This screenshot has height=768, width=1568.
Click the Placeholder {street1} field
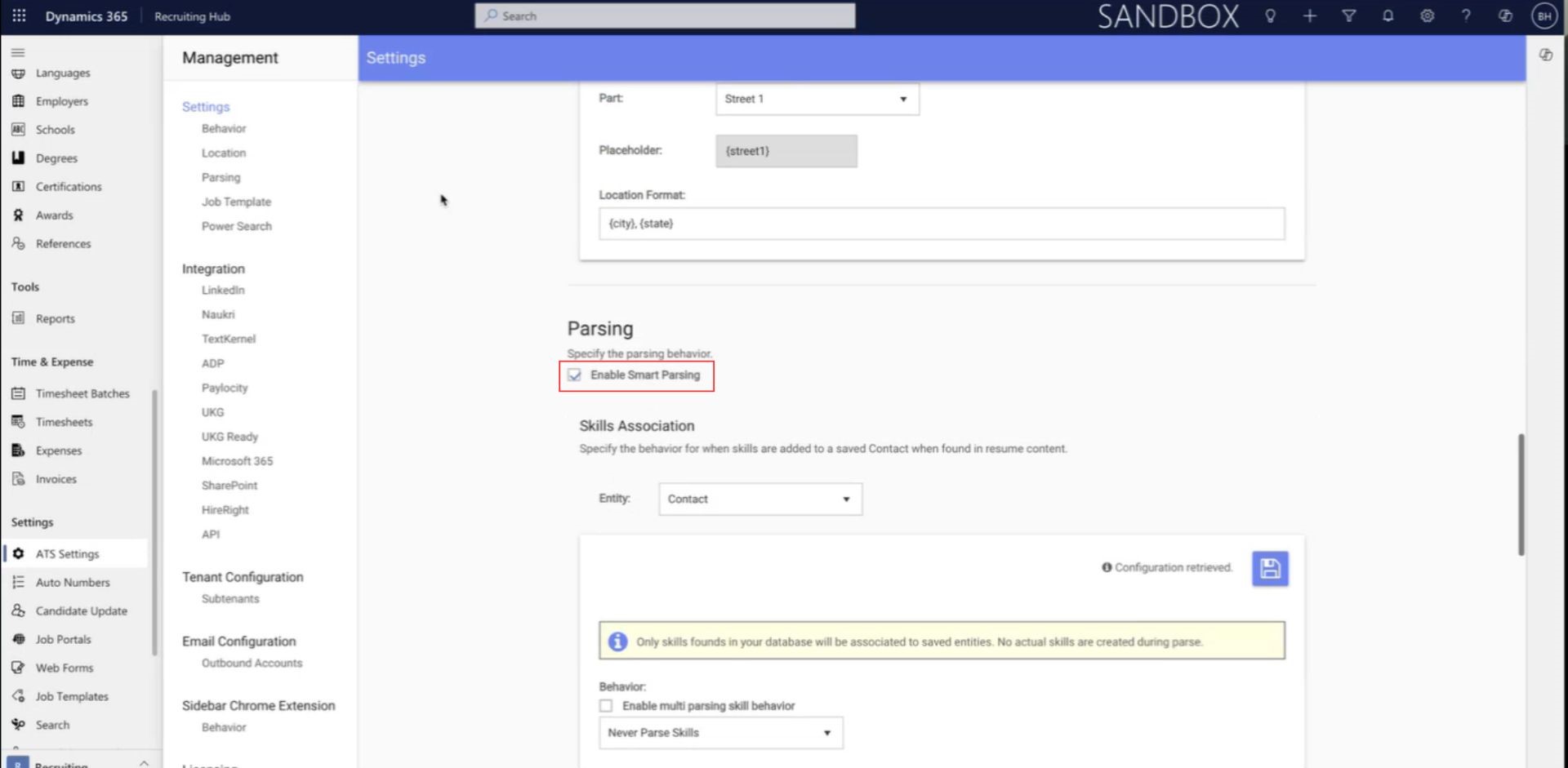click(x=786, y=151)
